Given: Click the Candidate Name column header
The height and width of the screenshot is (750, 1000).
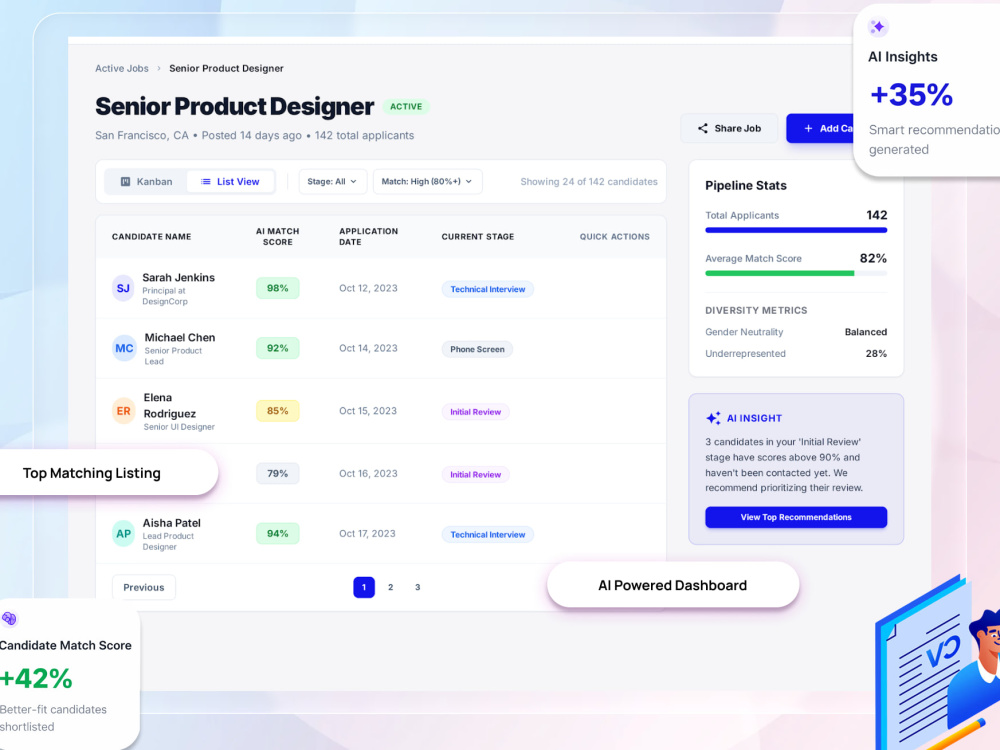Looking at the screenshot, I should point(151,237).
